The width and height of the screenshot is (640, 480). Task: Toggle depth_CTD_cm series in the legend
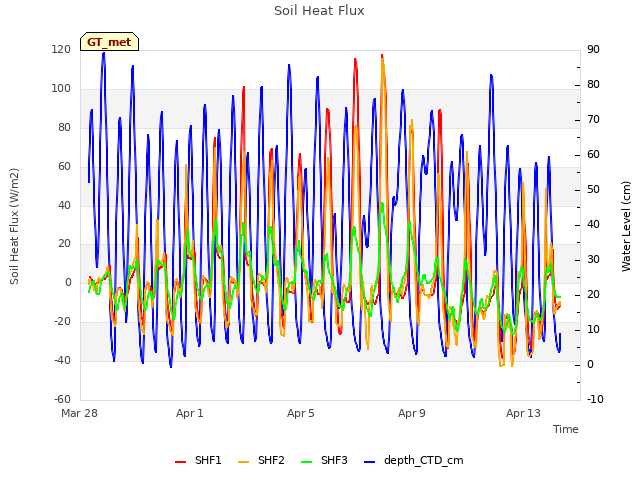coord(413,460)
